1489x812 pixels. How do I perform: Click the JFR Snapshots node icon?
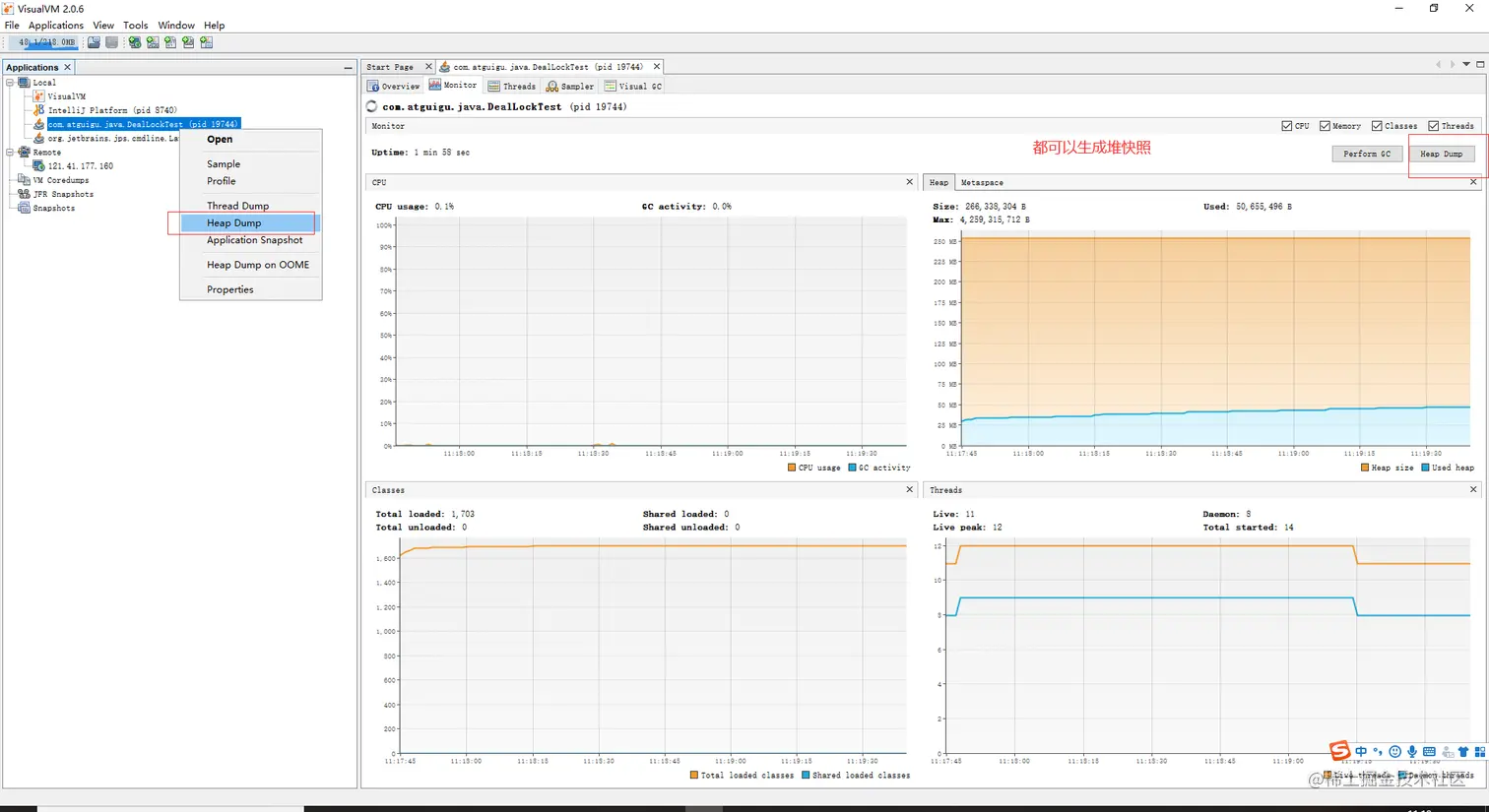point(25,194)
